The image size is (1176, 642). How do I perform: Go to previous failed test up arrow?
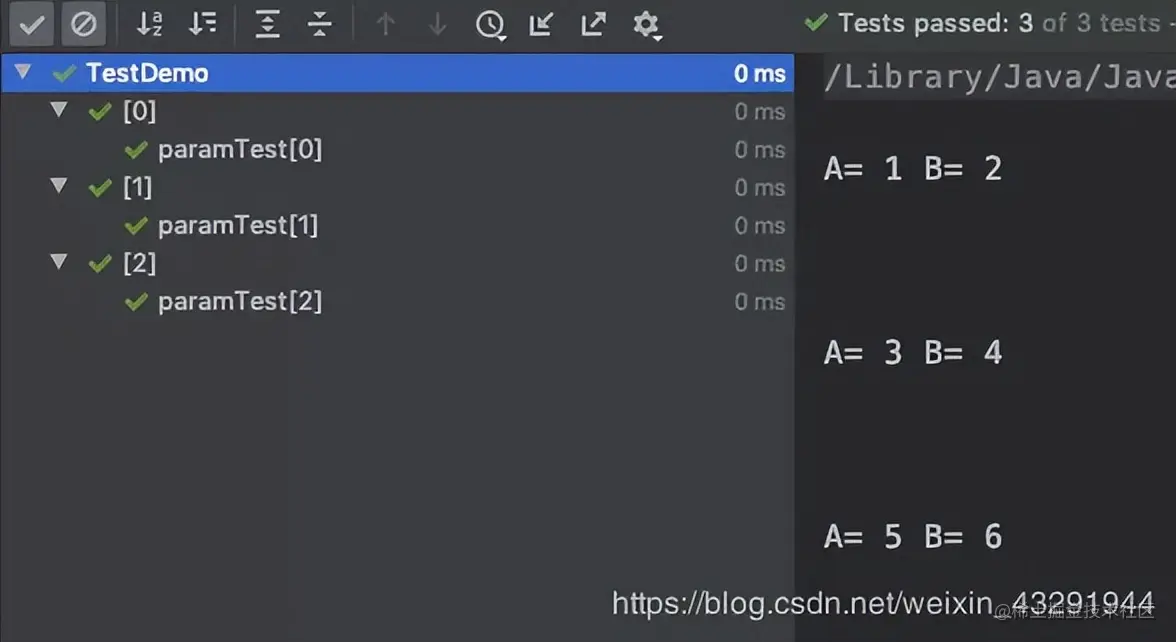(x=386, y=25)
